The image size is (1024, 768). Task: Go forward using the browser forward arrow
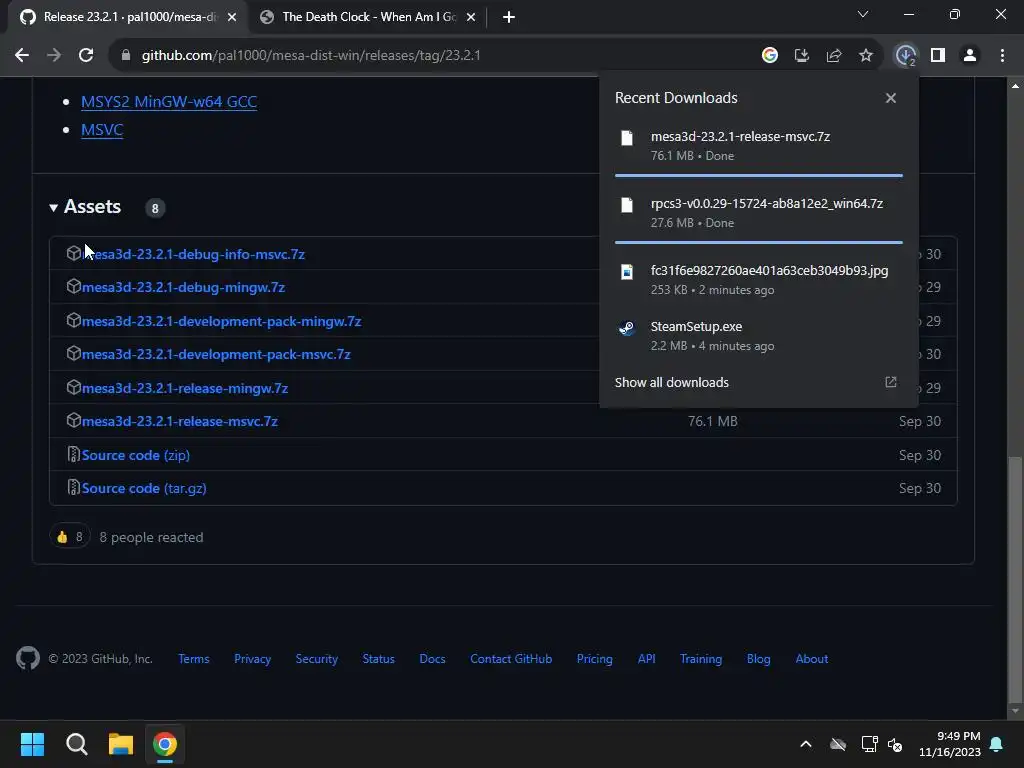coord(54,56)
